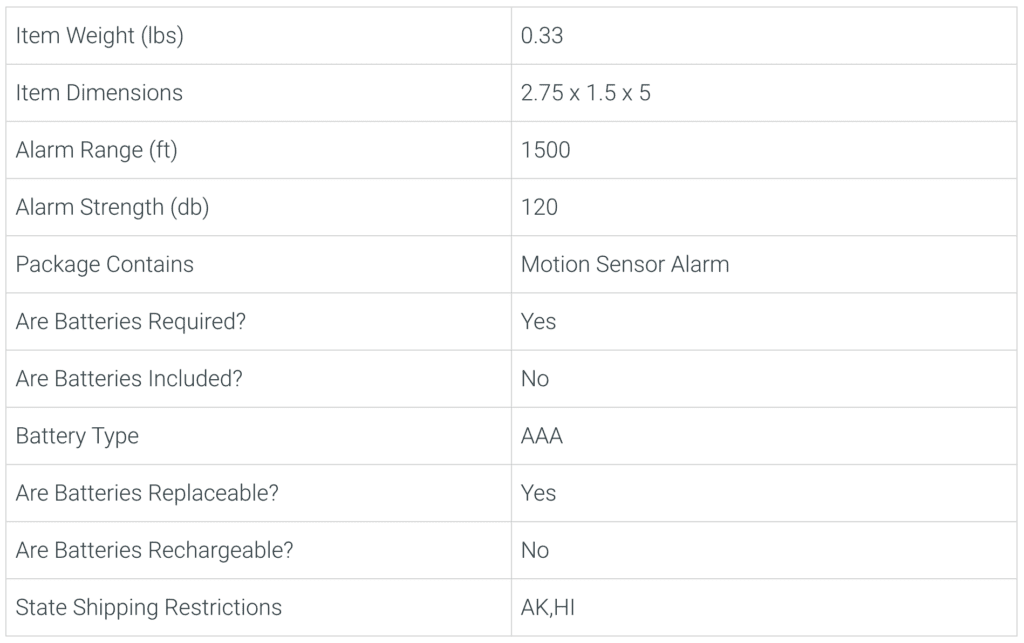Select No value for Batteries Included
Image resolution: width=1024 pixels, height=643 pixels.
535,379
